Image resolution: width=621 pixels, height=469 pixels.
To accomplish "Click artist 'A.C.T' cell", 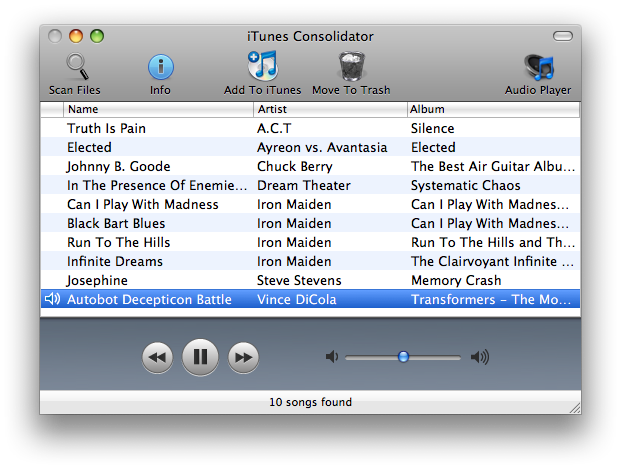I will tap(274, 128).
